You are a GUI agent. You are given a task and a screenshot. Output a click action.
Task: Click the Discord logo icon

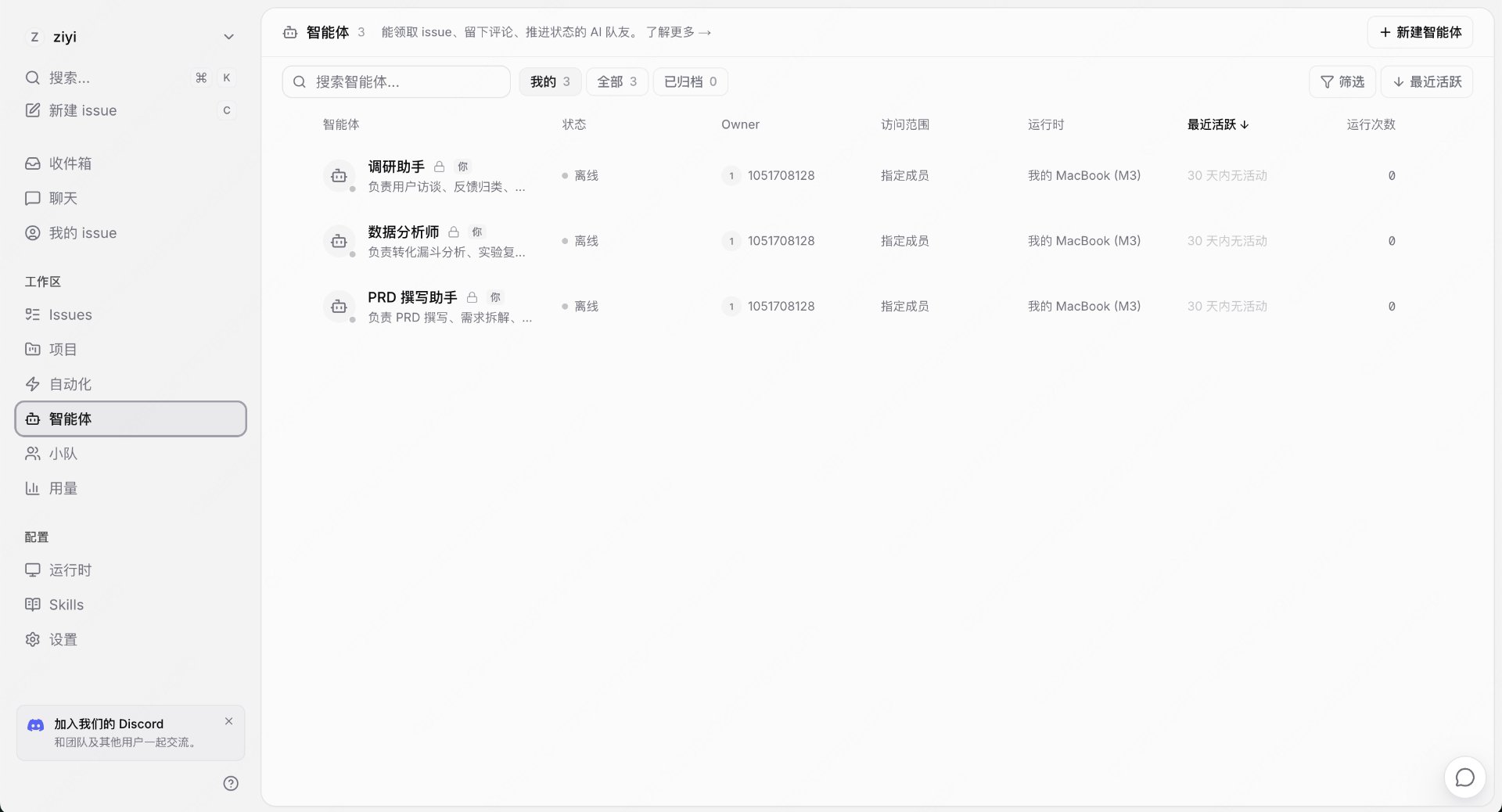click(36, 725)
